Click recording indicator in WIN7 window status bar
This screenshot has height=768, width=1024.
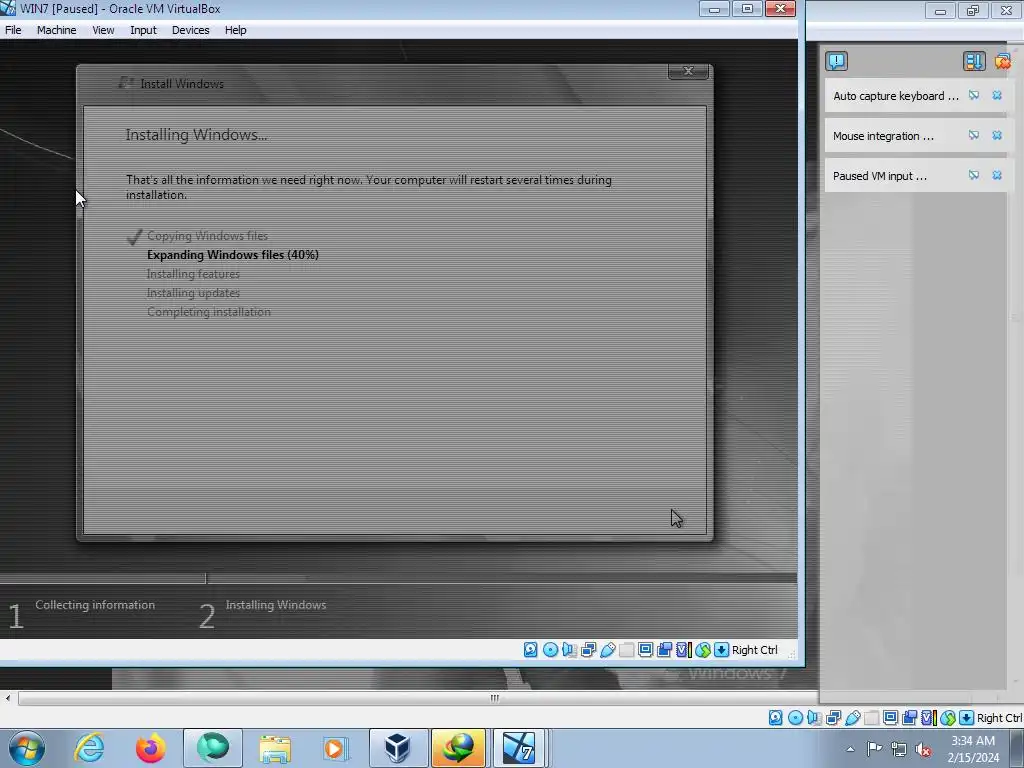coord(665,650)
